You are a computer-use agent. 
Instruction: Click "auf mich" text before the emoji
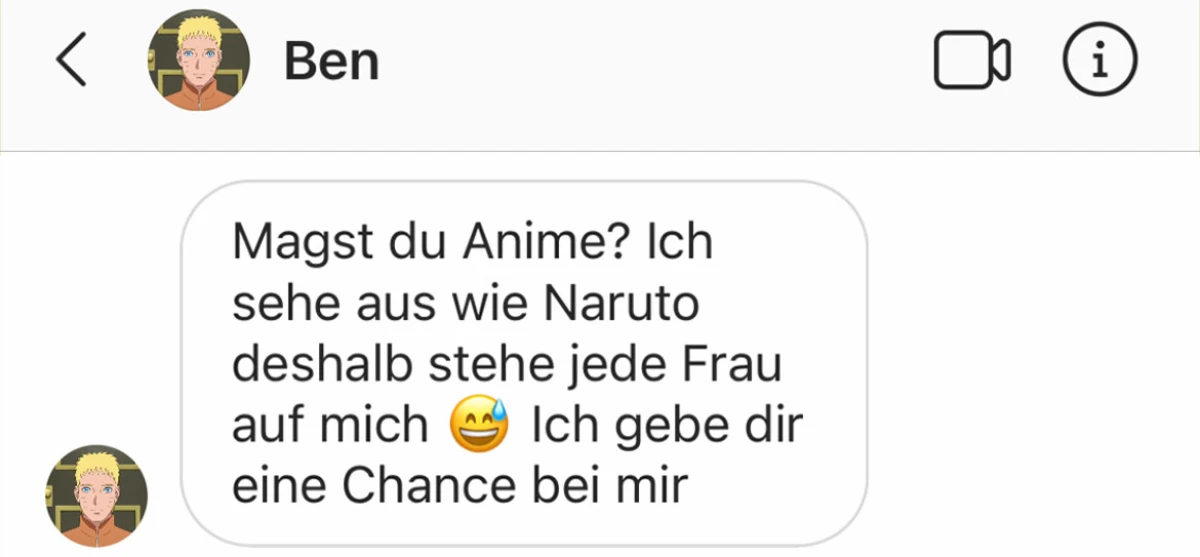click(330, 426)
